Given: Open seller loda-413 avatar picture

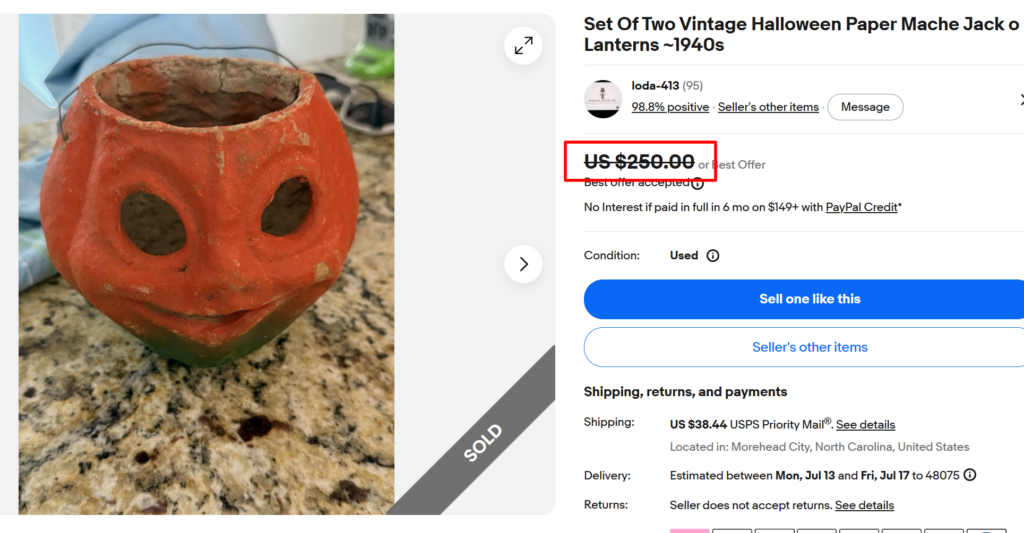Looking at the screenshot, I should click(x=603, y=99).
